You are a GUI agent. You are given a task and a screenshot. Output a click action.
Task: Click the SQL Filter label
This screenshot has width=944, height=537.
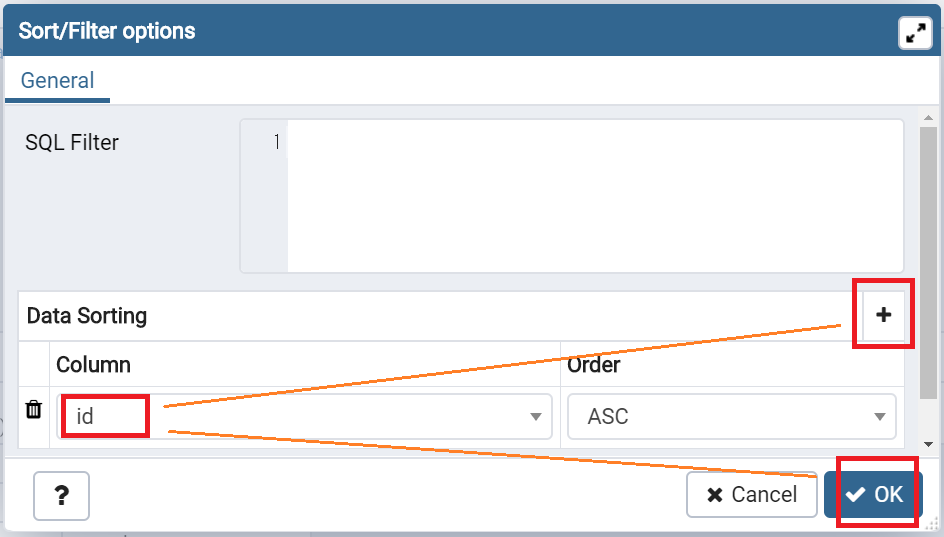coord(72,143)
